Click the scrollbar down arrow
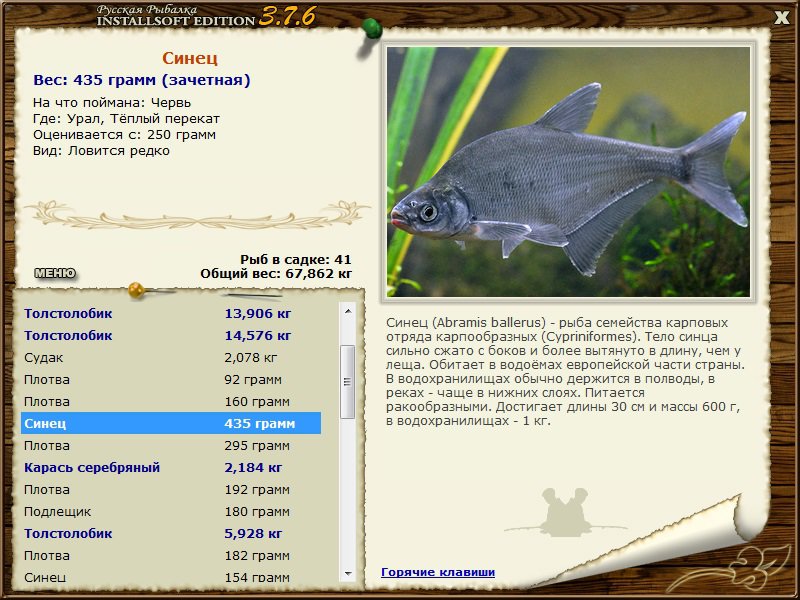Viewport: 800px width, 600px height. [348, 573]
